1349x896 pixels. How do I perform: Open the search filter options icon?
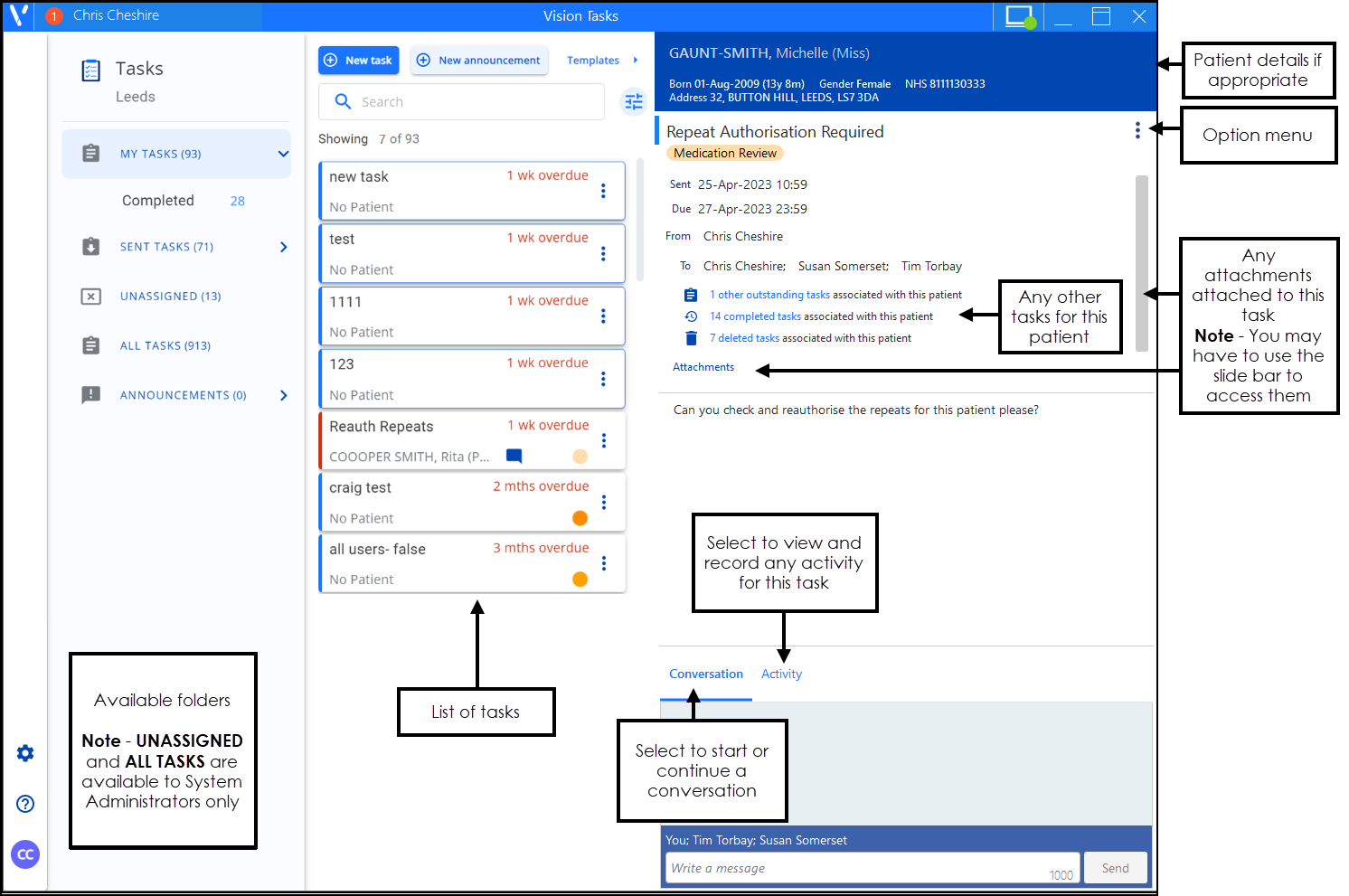click(634, 102)
